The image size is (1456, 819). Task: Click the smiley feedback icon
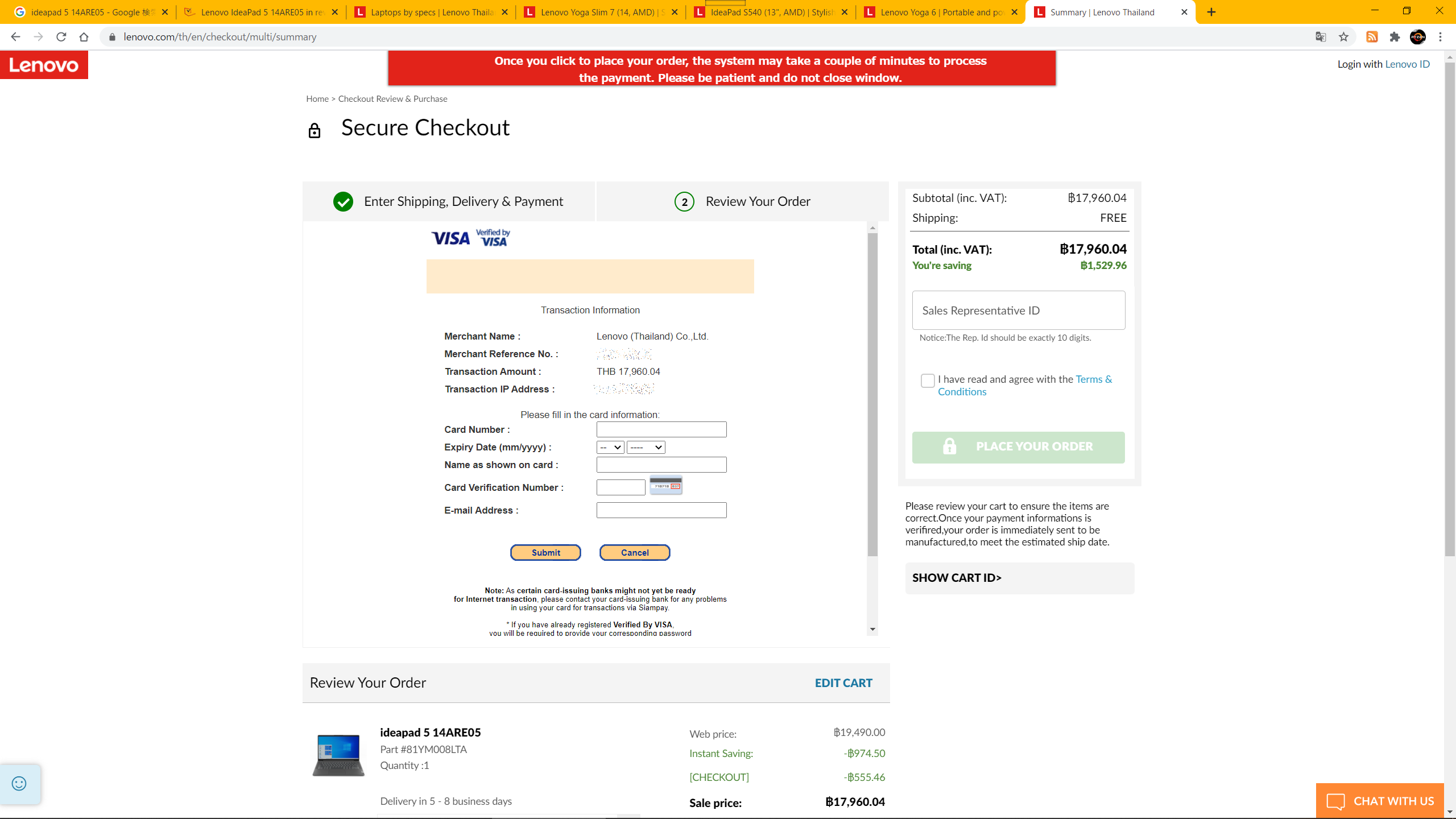[x=19, y=784]
